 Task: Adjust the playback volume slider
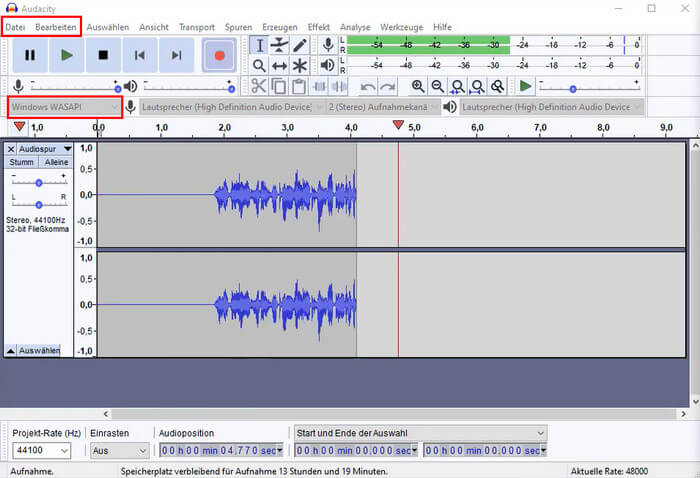point(188,86)
